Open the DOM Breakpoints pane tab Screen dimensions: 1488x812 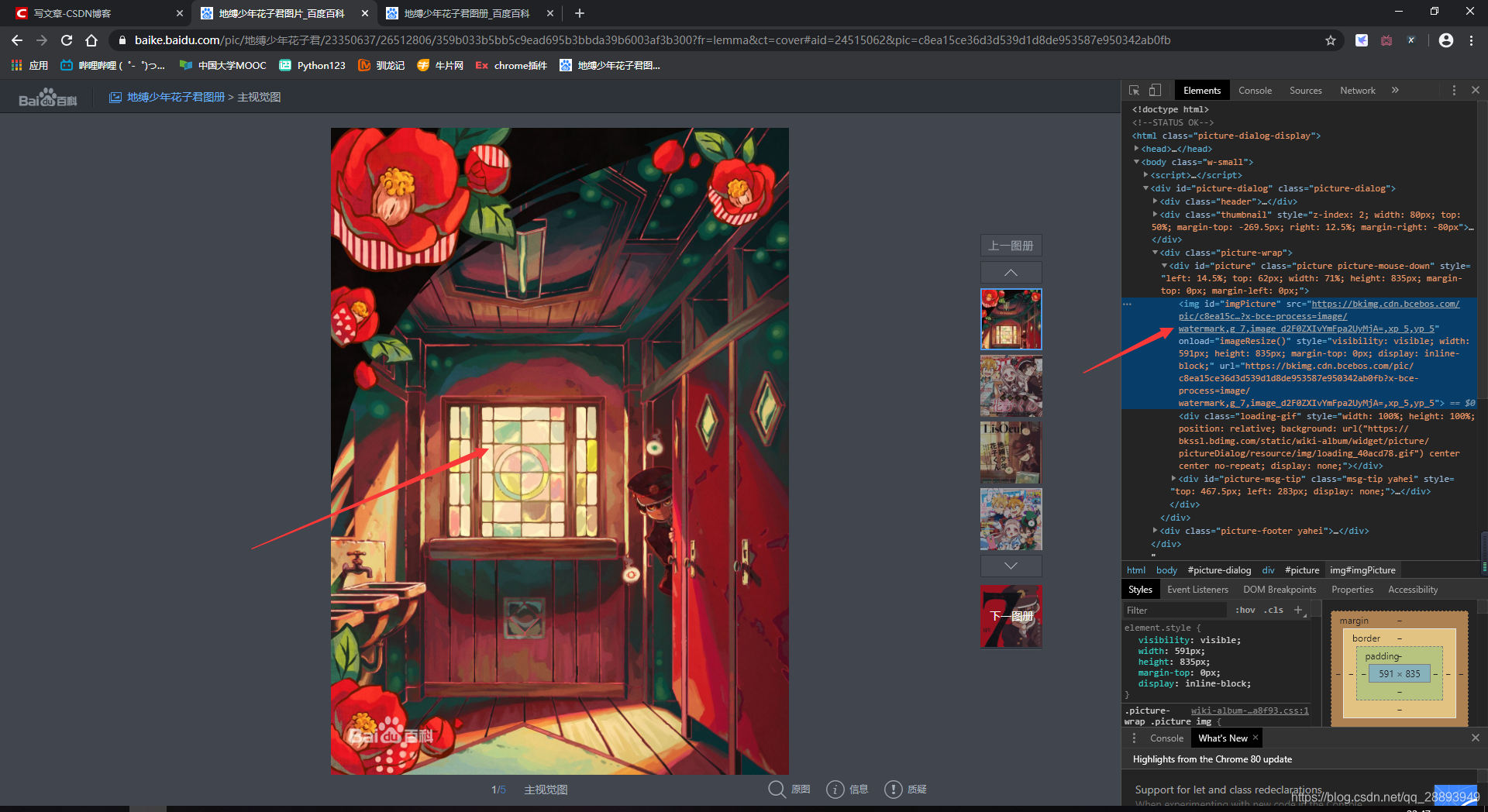(1280, 590)
